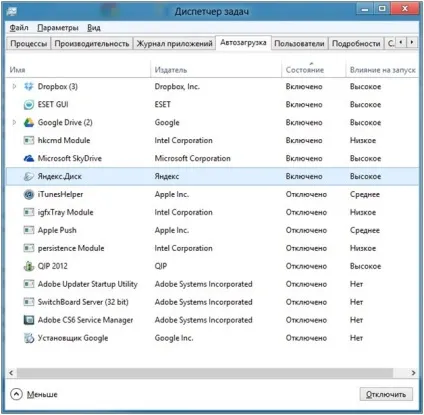Expand the Dropbox (3) group
The height and width of the screenshot is (415, 424).
point(14,87)
